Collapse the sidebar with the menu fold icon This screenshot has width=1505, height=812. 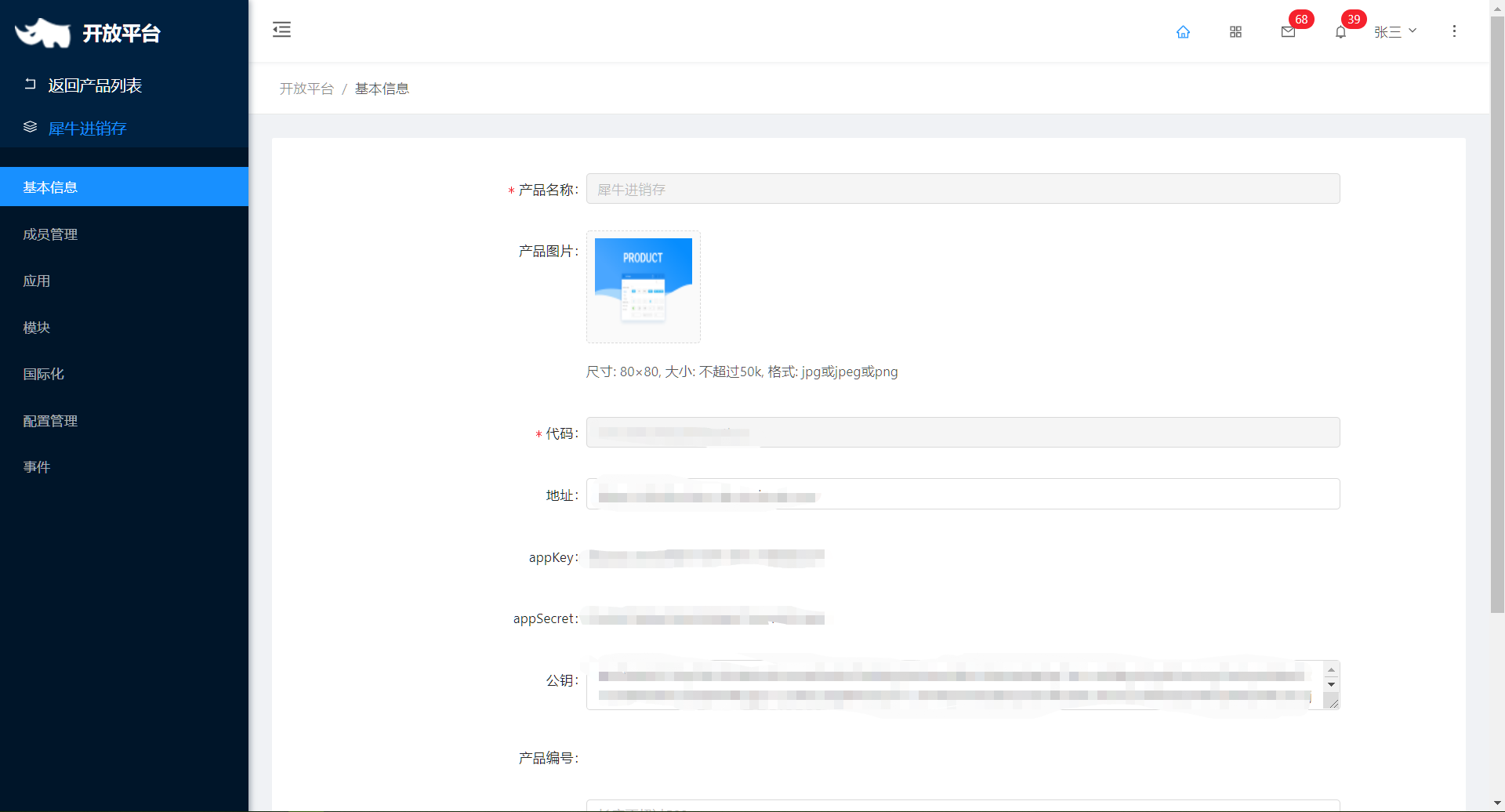[281, 30]
